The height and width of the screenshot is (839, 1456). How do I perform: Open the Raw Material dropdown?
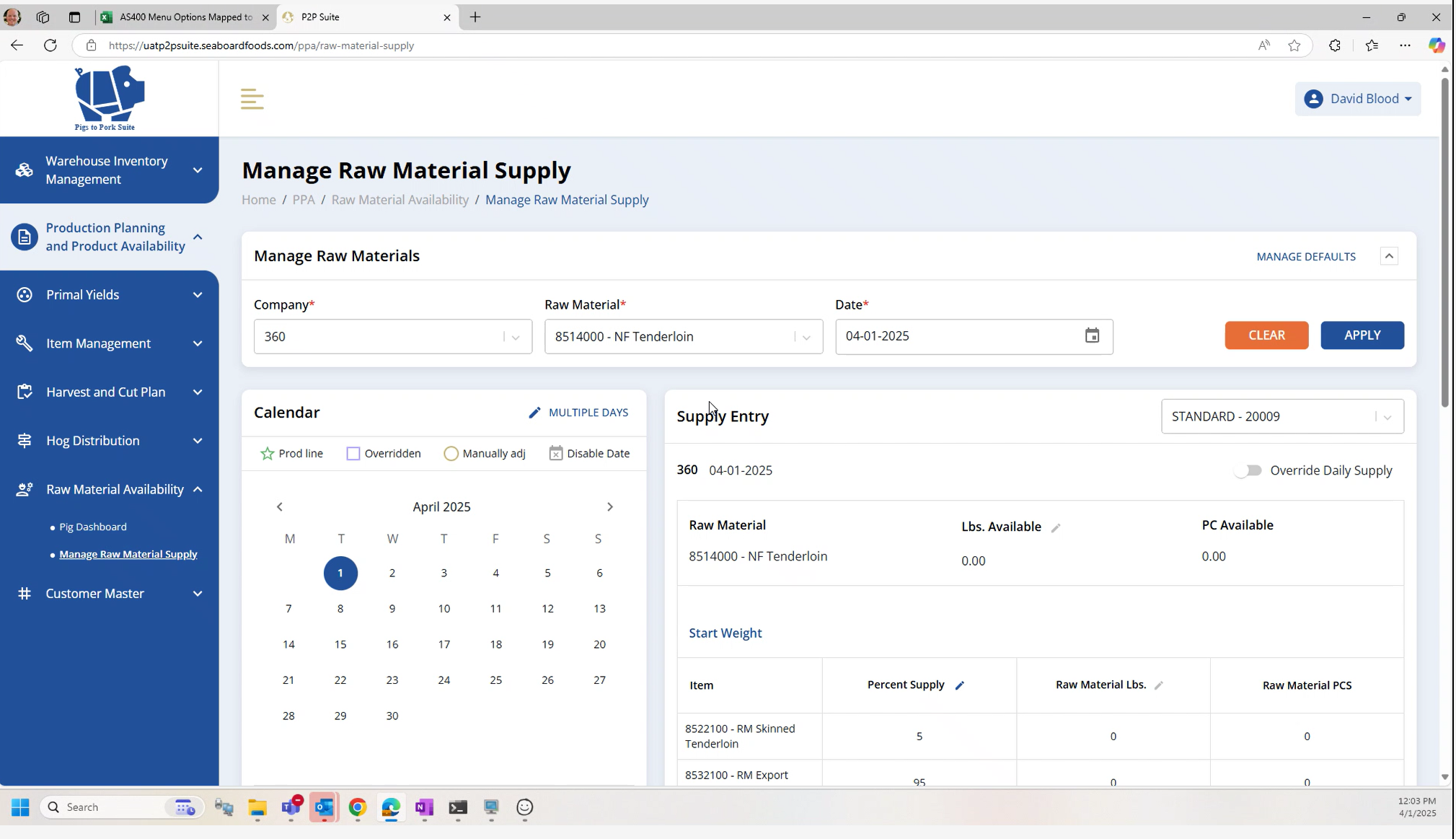683,337
